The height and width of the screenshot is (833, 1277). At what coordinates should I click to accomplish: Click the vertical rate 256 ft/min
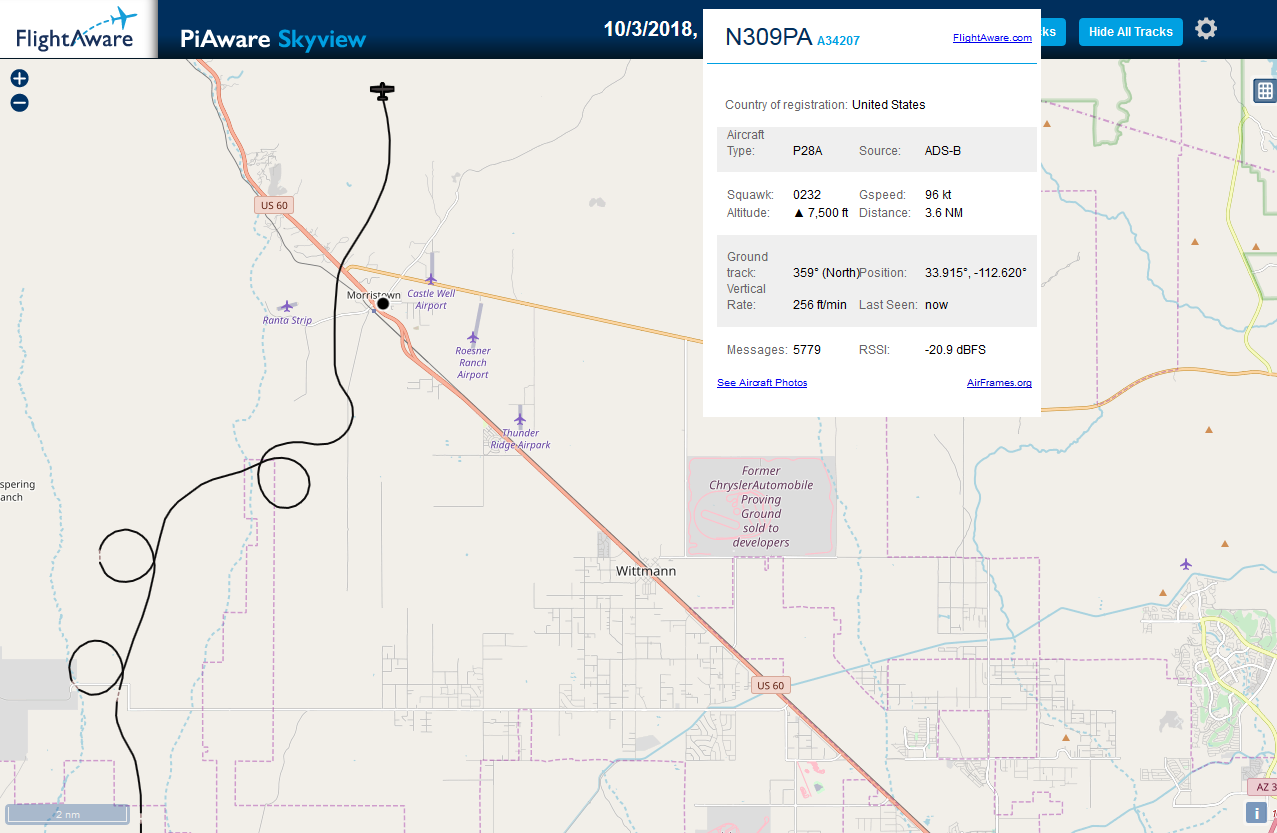coord(820,305)
